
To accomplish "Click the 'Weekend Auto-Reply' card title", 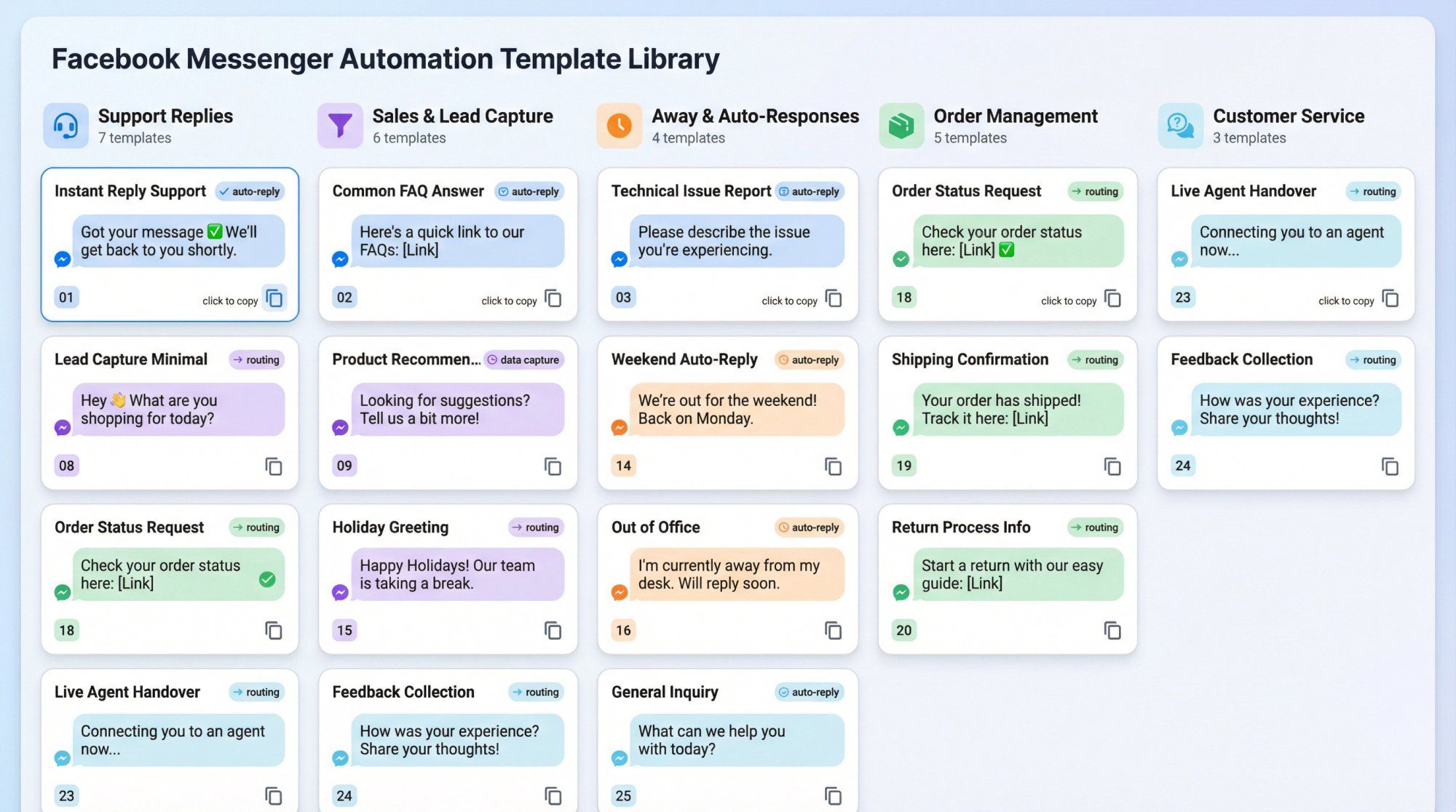I will coord(684,359).
